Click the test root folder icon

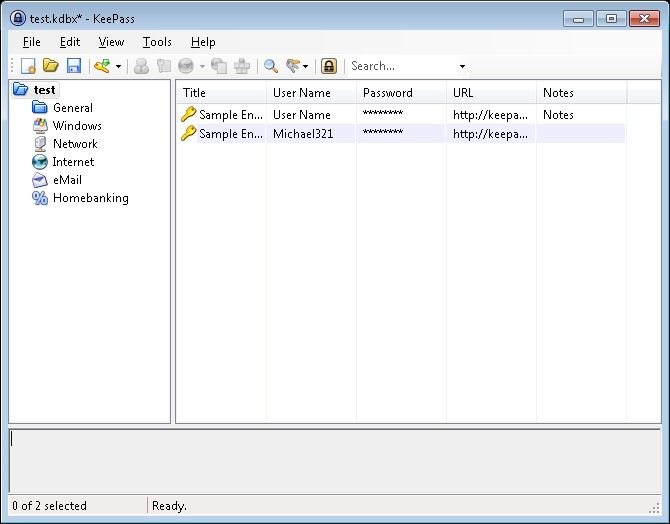[20, 89]
